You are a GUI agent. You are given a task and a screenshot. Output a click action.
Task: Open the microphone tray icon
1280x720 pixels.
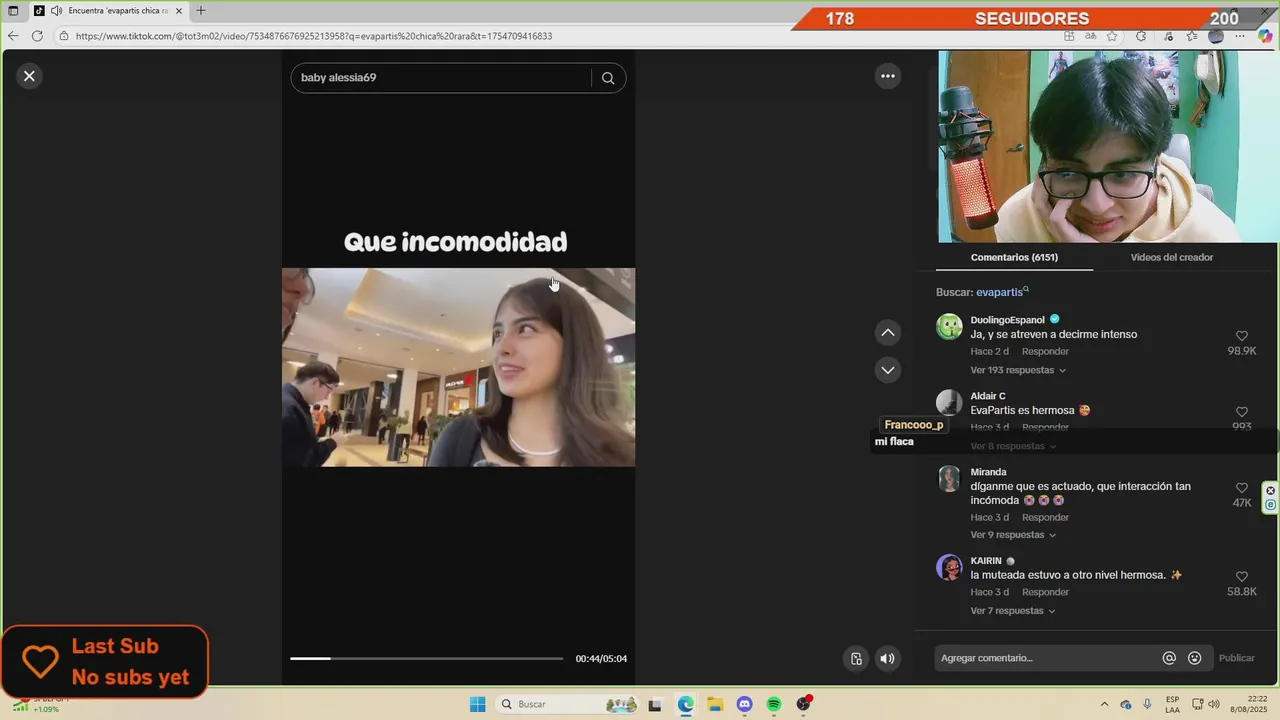coord(1147,704)
